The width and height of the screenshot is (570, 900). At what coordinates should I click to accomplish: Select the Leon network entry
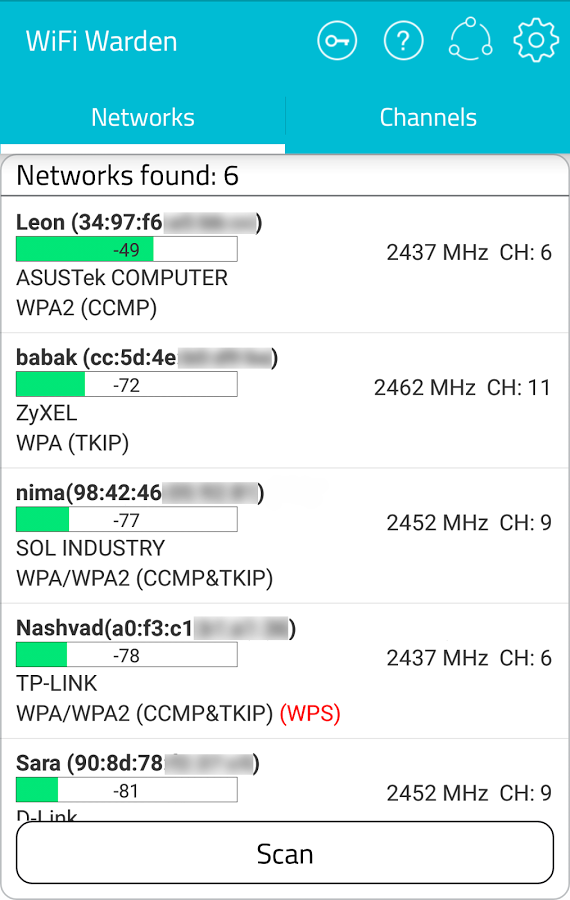point(285,265)
